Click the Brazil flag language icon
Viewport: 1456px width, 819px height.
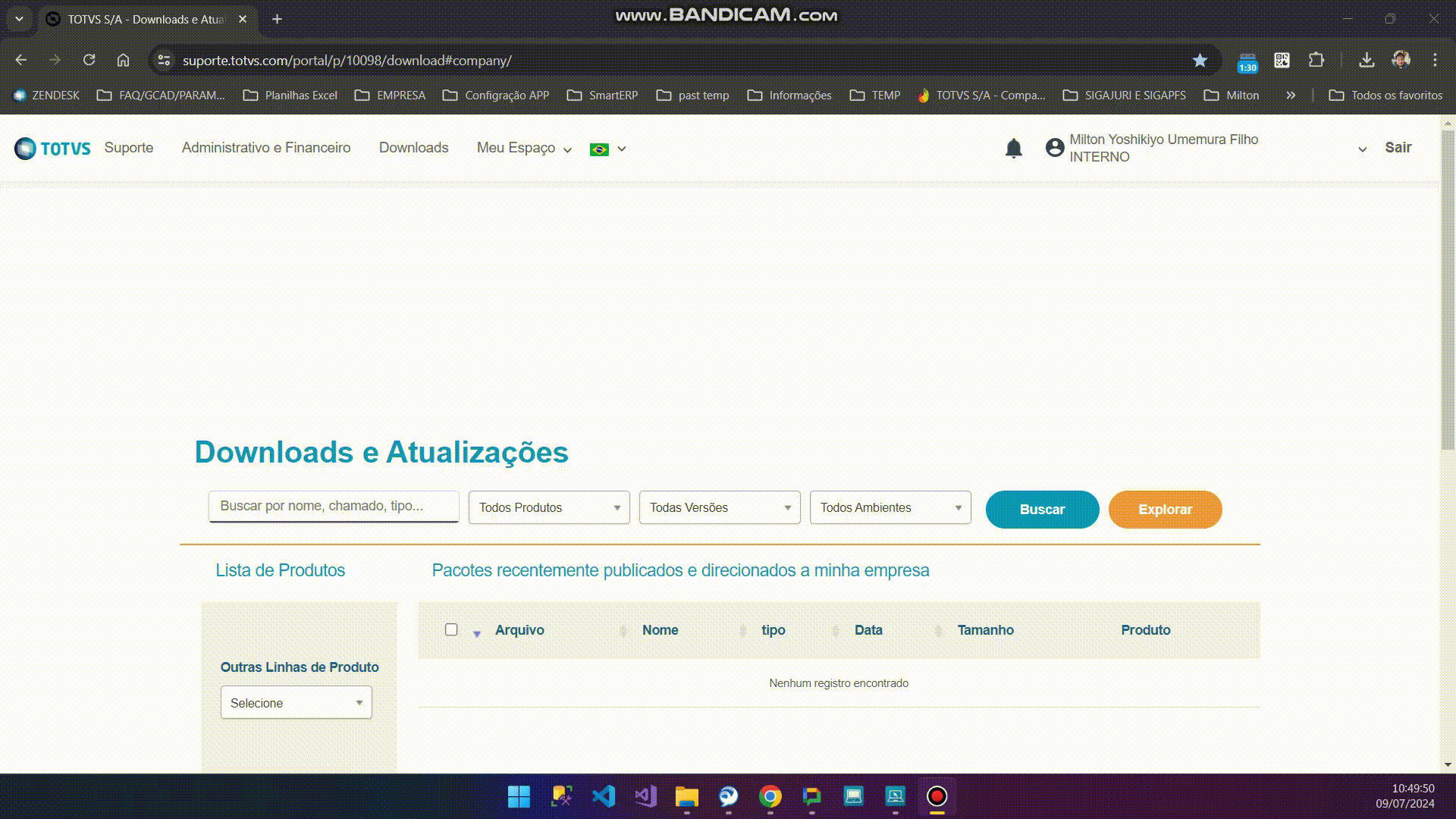(x=599, y=149)
